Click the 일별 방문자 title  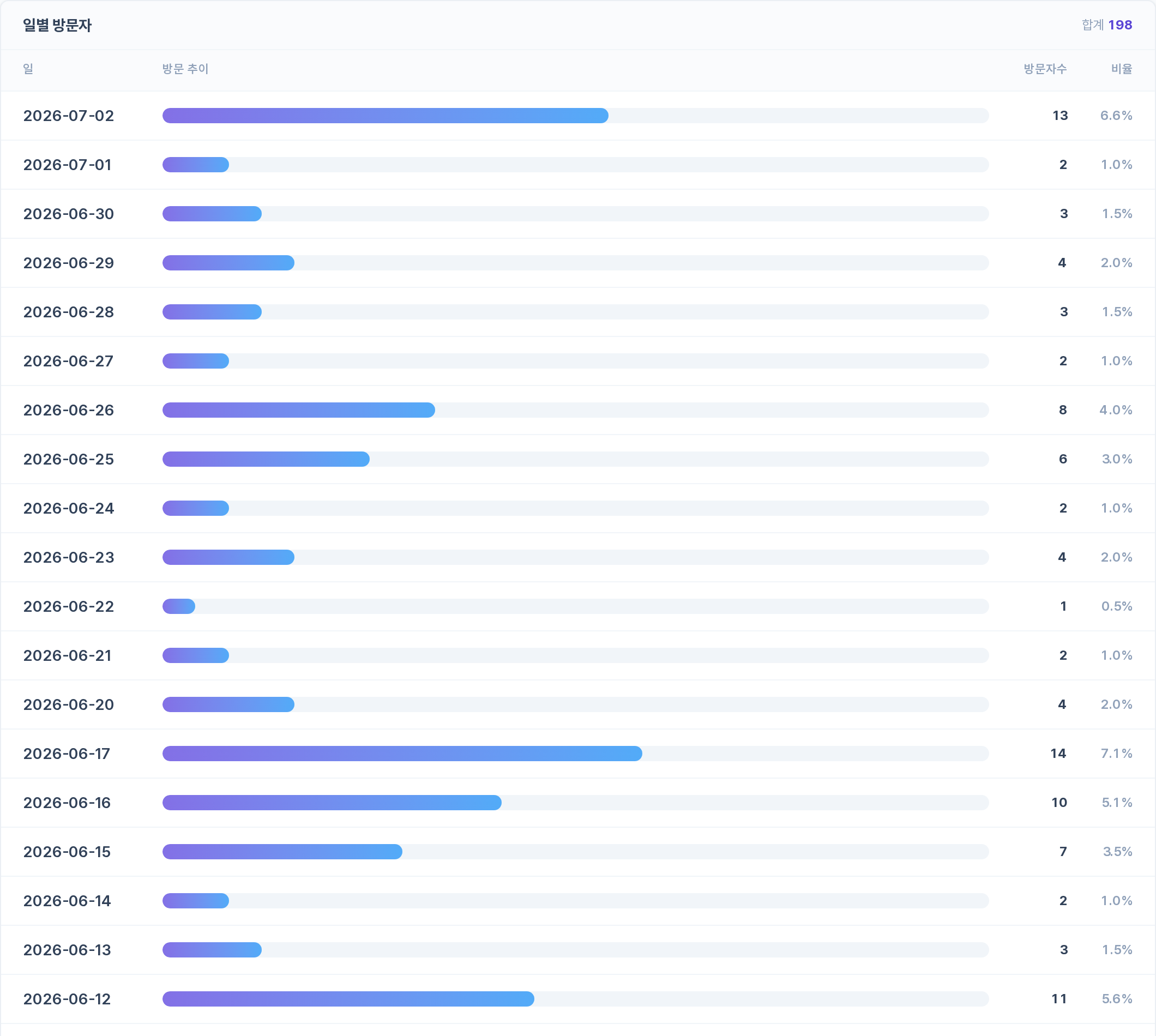click(x=57, y=25)
